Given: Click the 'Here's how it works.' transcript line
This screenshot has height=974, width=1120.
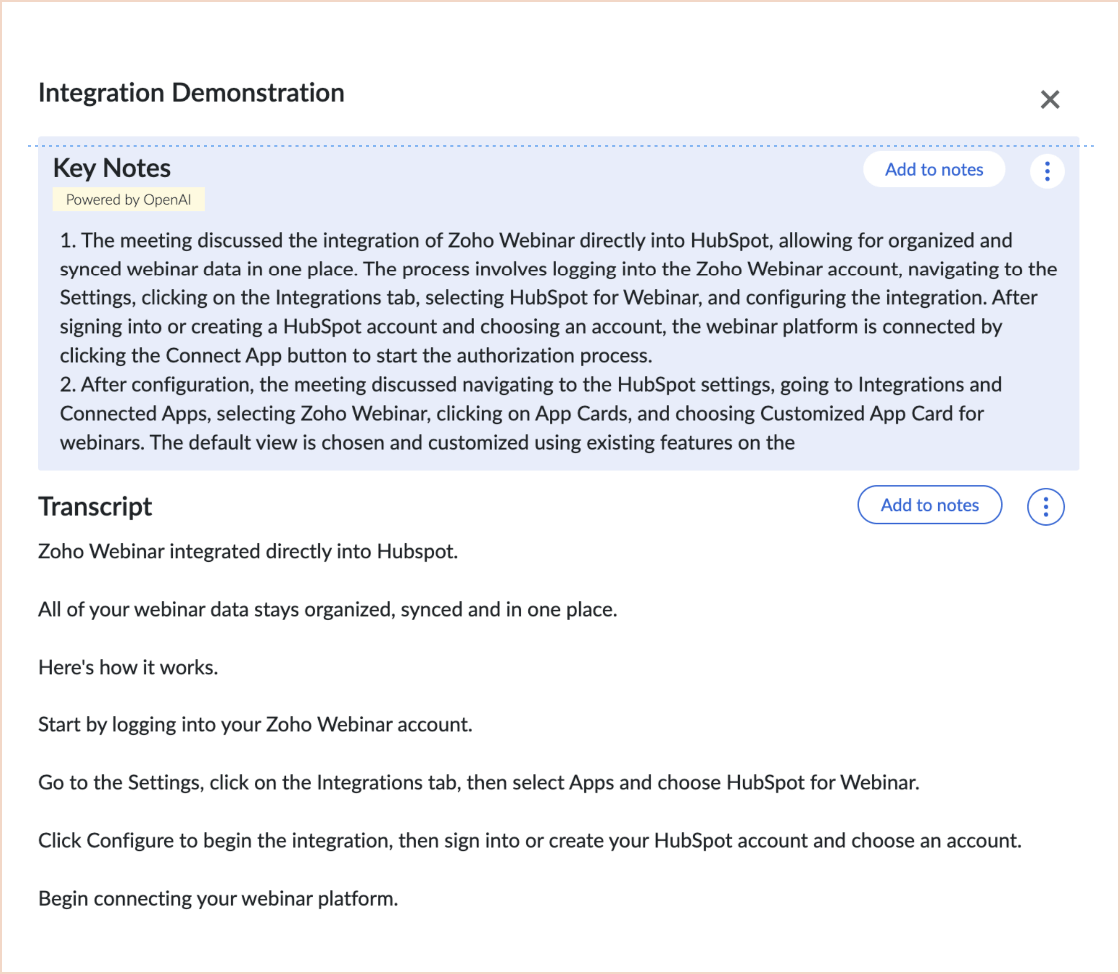Looking at the screenshot, I should pyautogui.click(x=128, y=666).
